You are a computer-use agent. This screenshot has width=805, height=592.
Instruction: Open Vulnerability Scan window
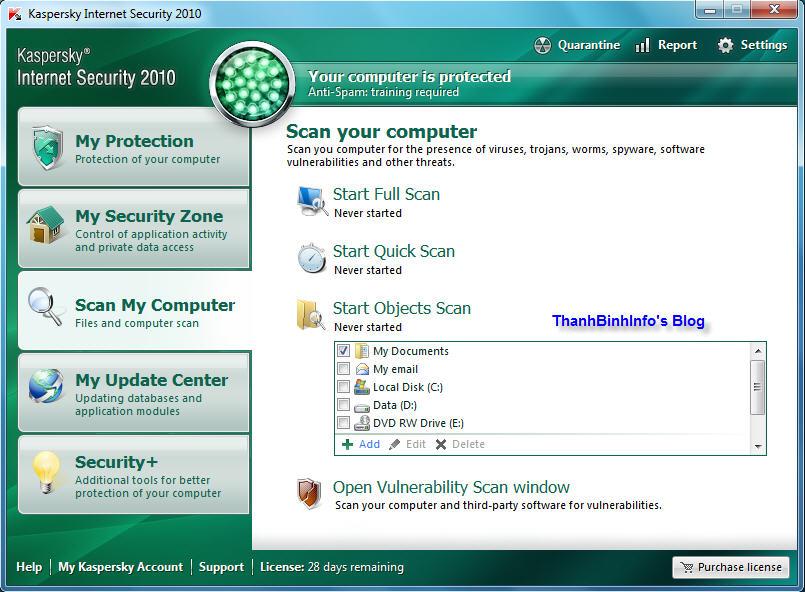click(x=451, y=487)
